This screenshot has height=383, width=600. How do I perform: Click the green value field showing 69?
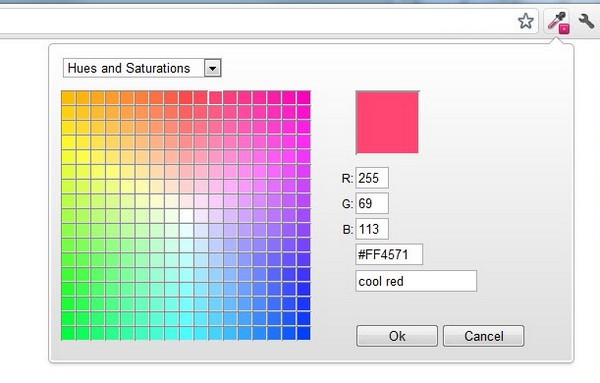(x=372, y=203)
